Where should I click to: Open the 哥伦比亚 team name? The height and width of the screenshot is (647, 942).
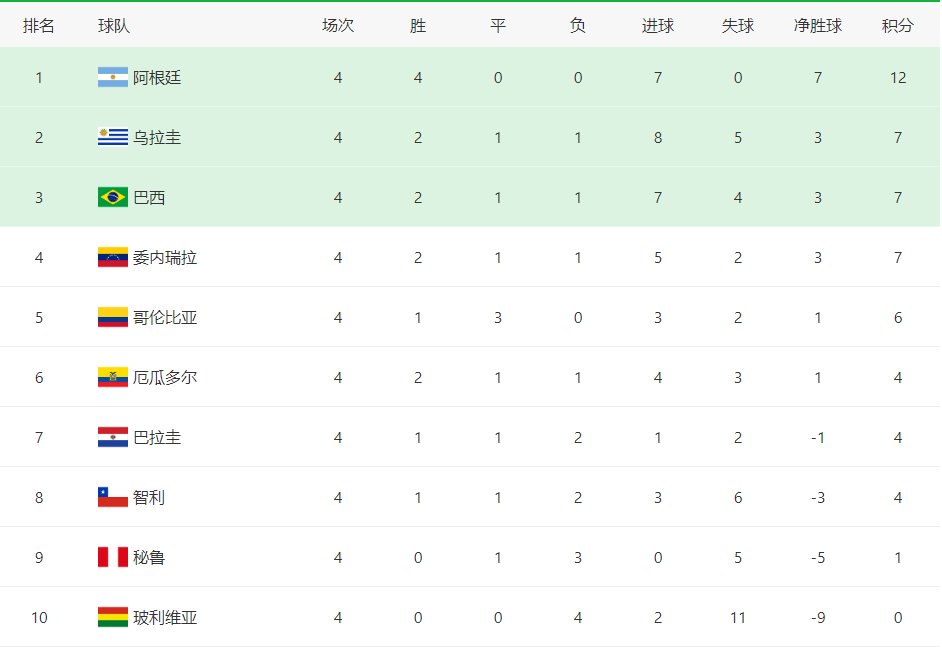tap(165, 317)
